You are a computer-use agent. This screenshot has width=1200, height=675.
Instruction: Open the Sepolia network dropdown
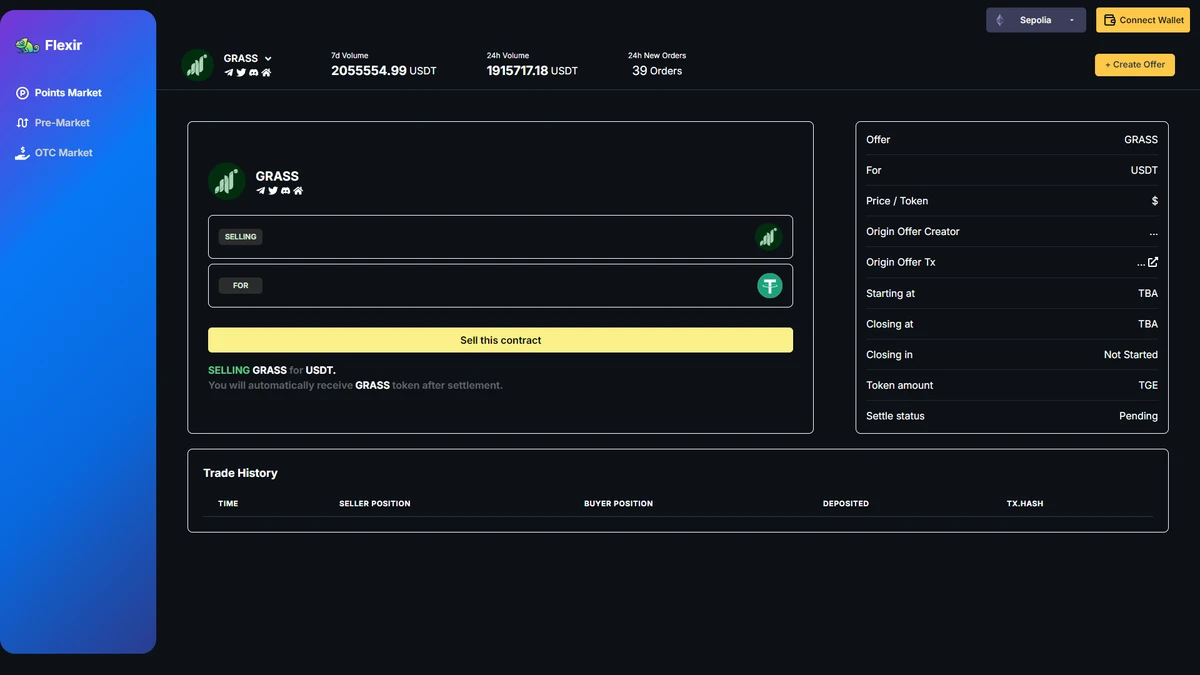(x=1036, y=20)
